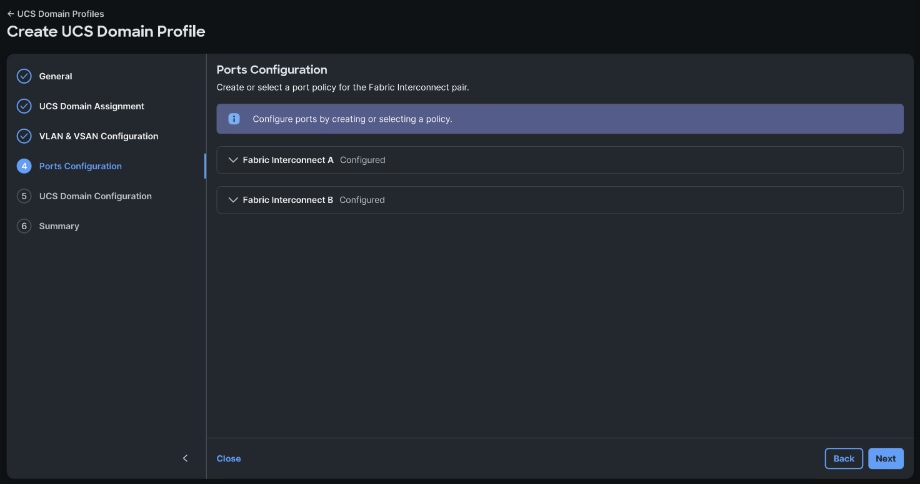Viewport: 920px width, 484px height.
Task: Open the Summary step
Action: [59, 226]
